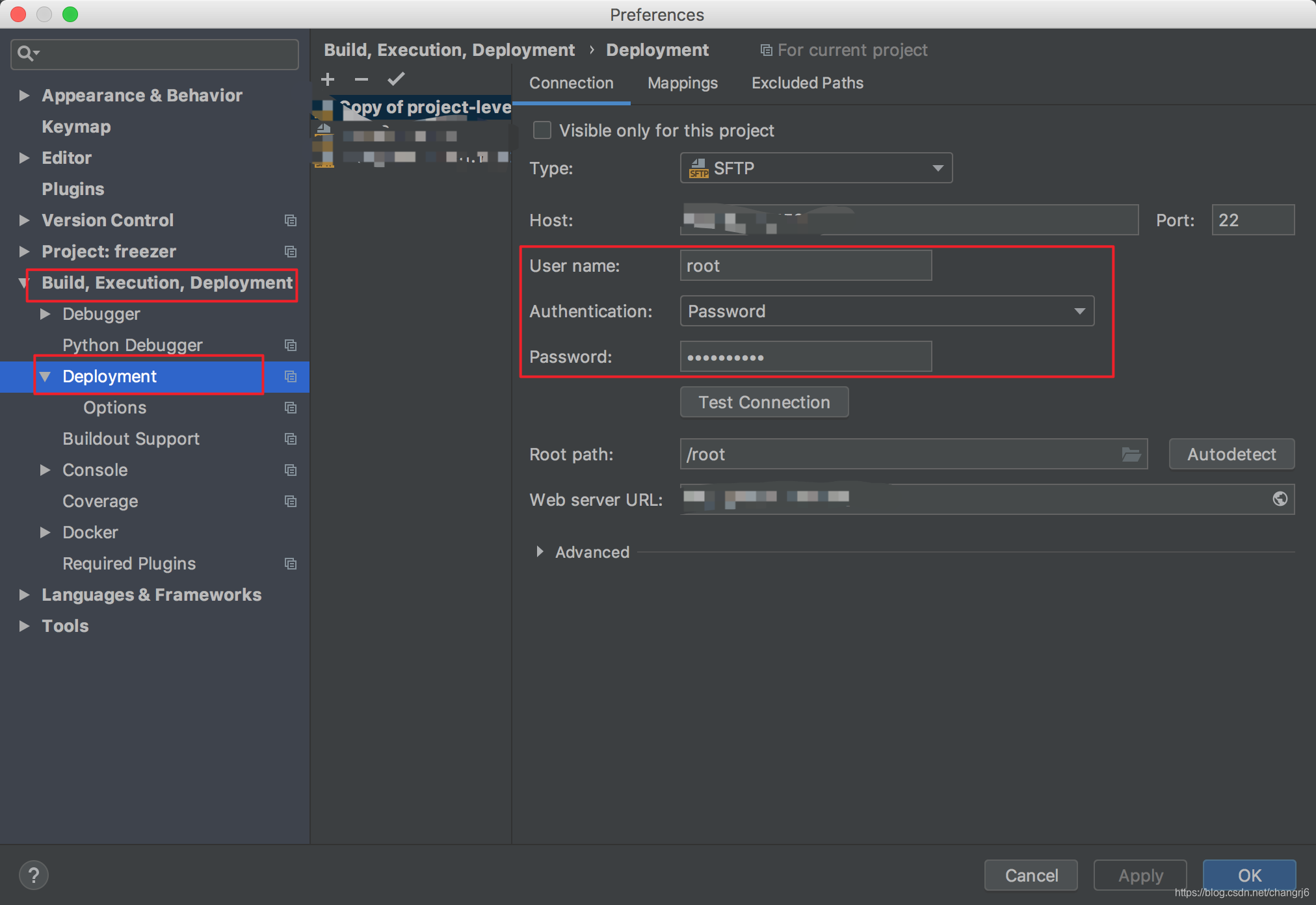The image size is (1316, 905).
Task: Switch to the Excluded Paths tab
Action: pos(806,83)
